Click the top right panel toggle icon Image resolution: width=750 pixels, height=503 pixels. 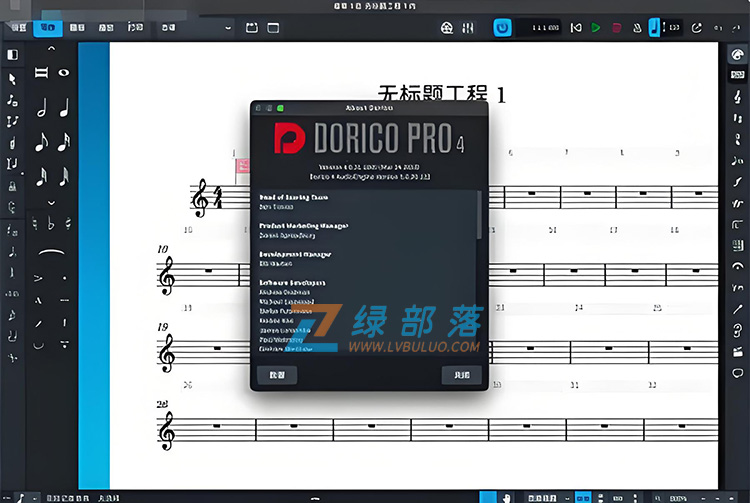pos(737,55)
